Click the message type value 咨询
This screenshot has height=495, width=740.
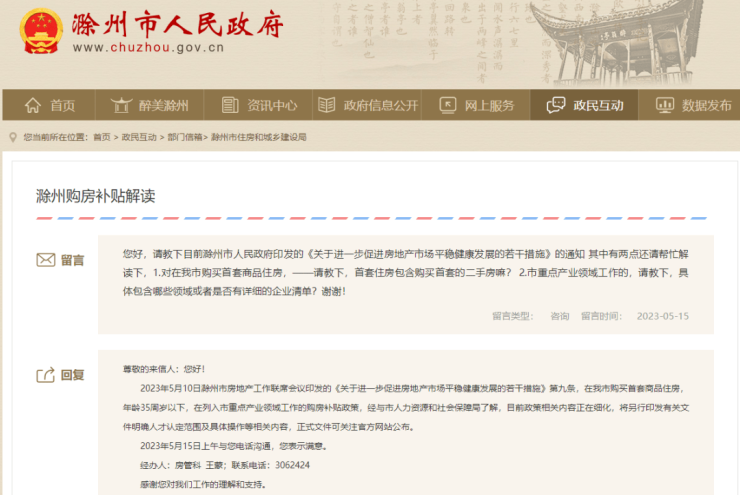coord(560,316)
